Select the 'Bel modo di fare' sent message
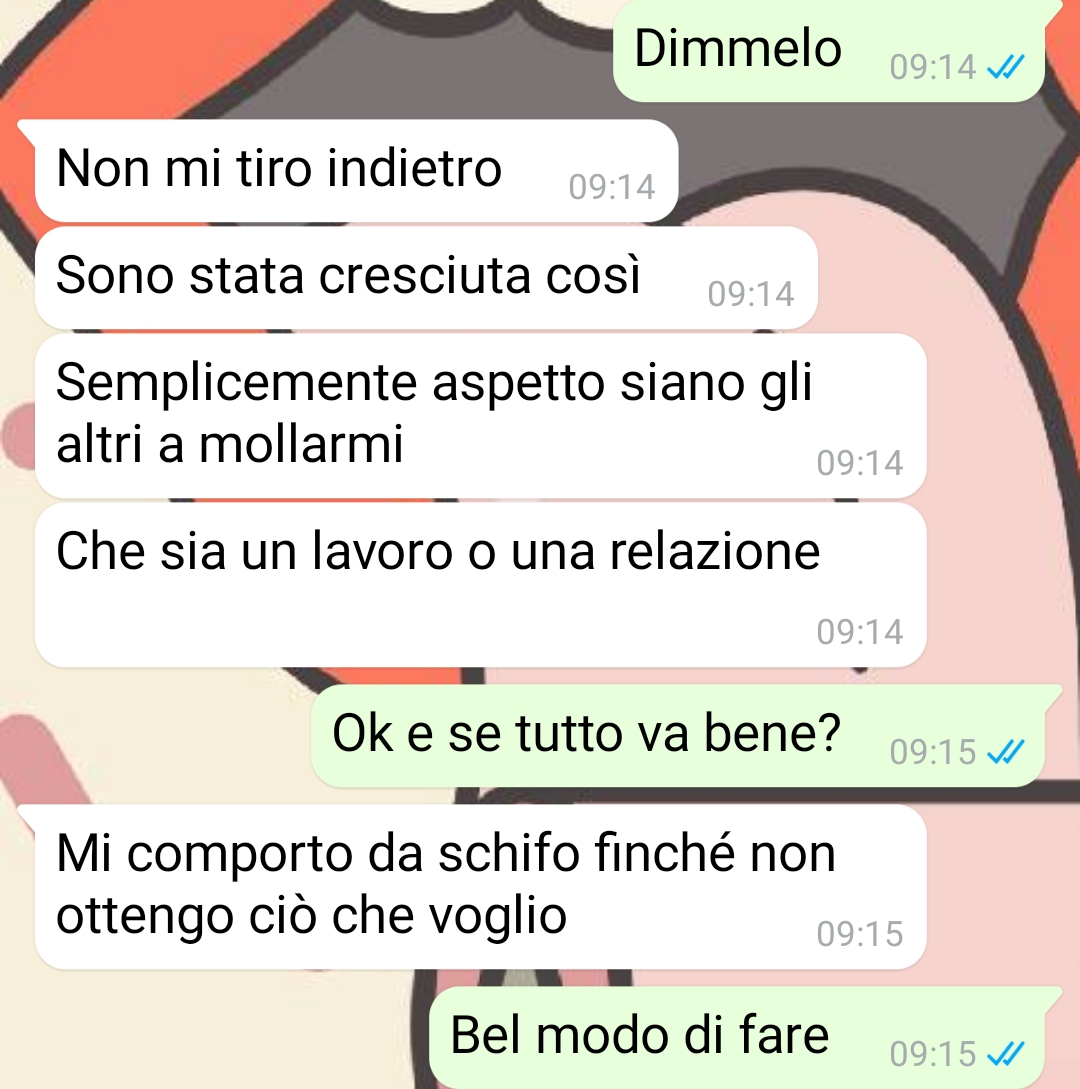The height and width of the screenshot is (1089, 1080). click(737, 1038)
